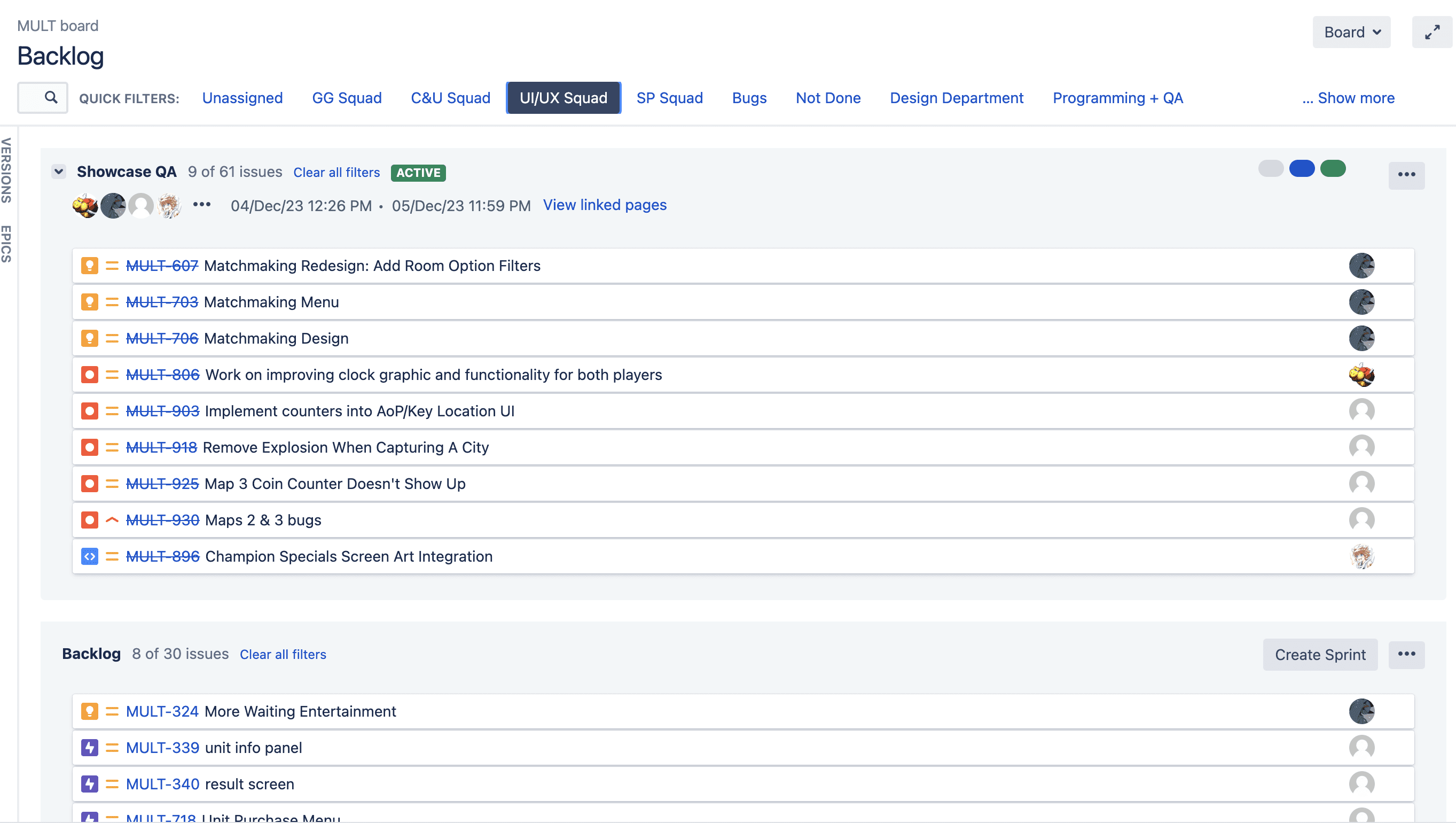1456x823 pixels.
Task: Open View linked pages link
Action: point(604,205)
